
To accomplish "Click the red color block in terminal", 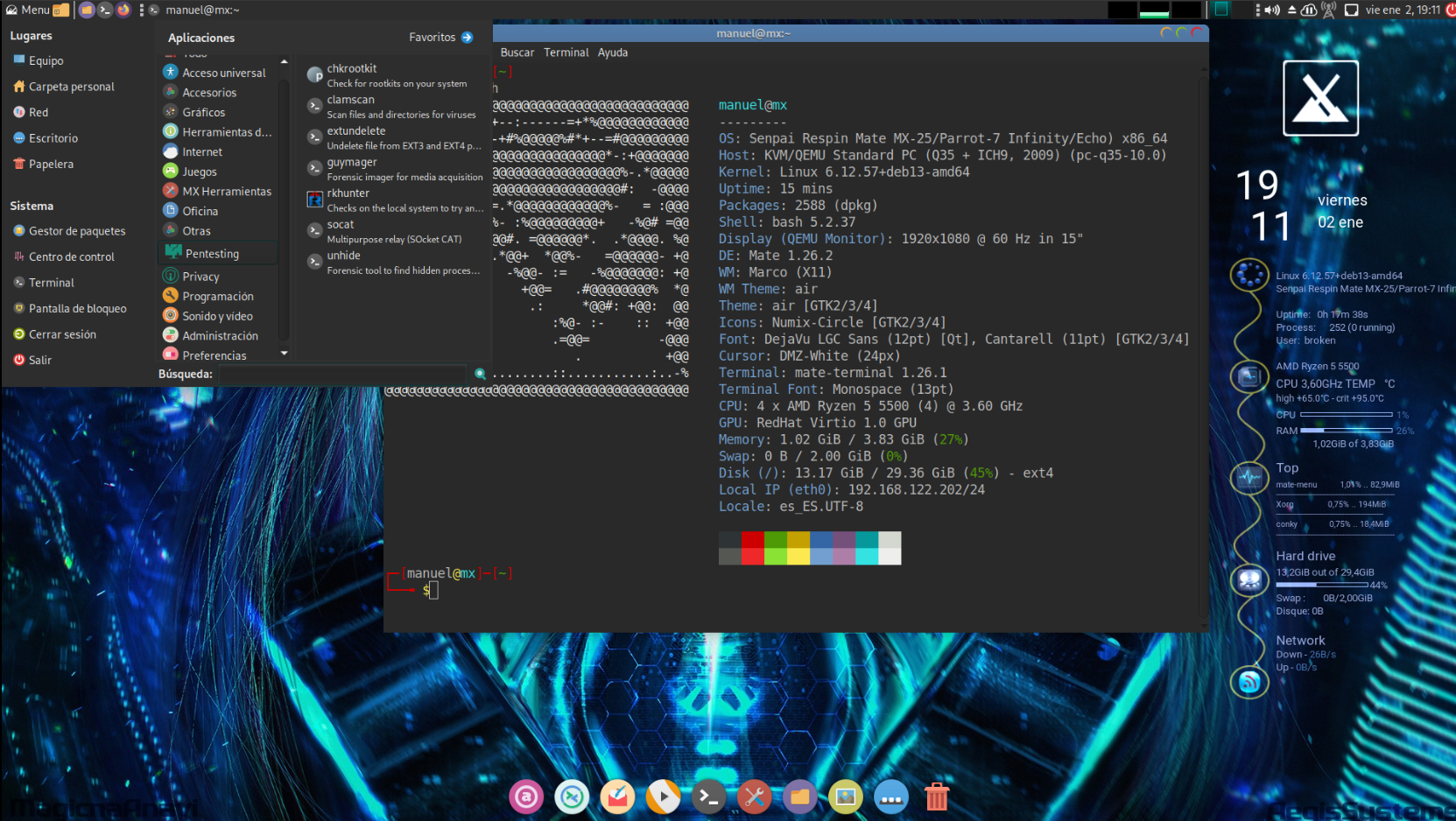I will coord(752,540).
